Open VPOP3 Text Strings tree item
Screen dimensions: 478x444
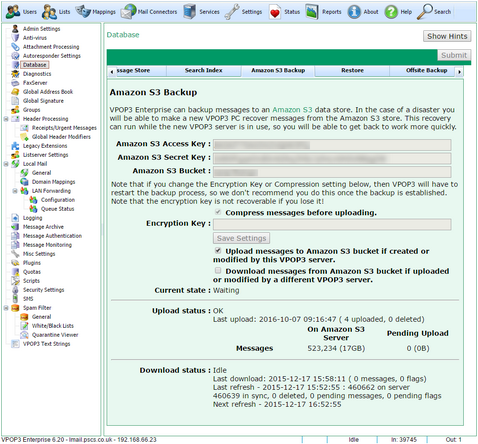point(46,344)
